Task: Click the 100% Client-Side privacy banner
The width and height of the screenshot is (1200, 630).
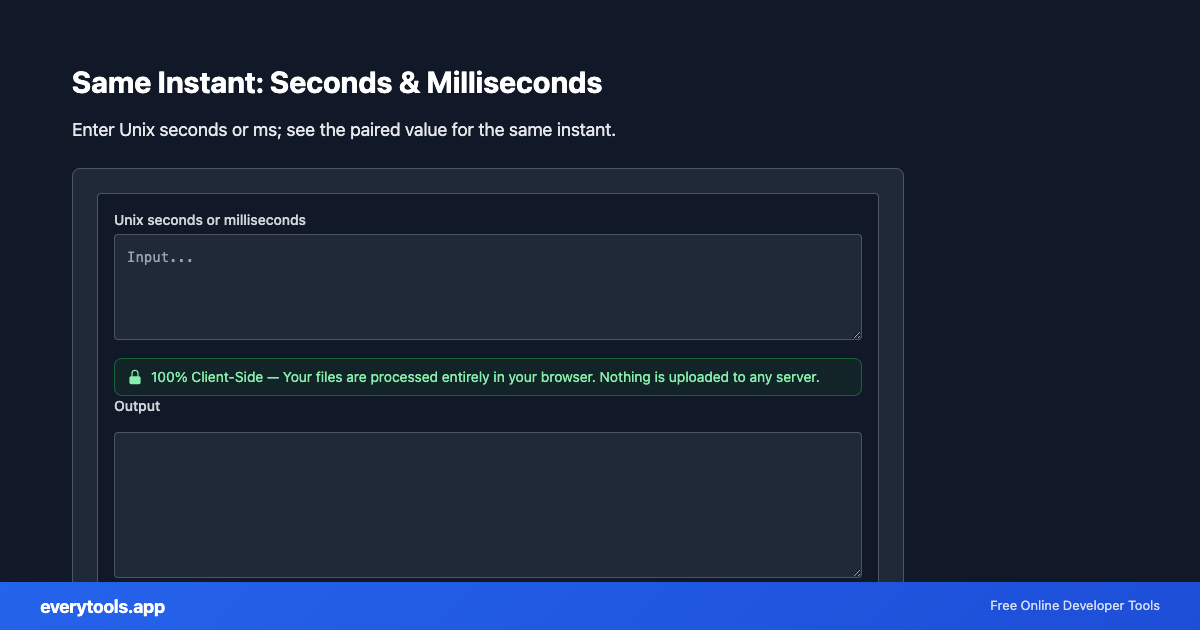Action: tap(488, 377)
